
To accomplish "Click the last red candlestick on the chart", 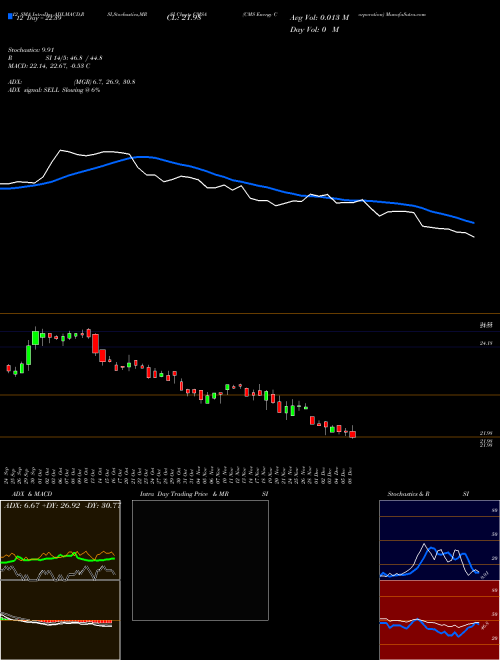I will tap(352, 434).
